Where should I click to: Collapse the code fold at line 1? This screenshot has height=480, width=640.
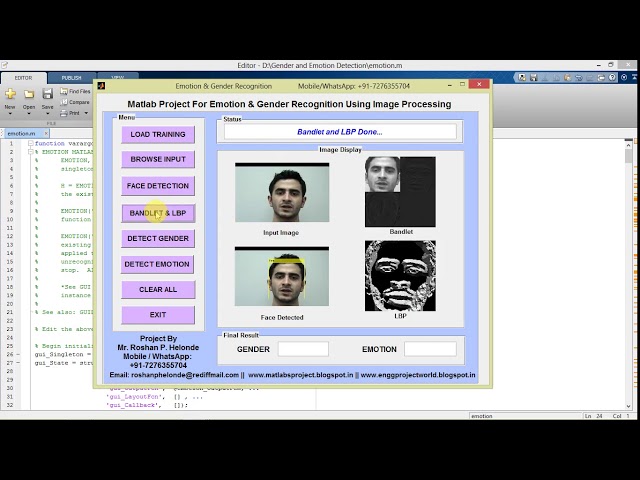31,143
